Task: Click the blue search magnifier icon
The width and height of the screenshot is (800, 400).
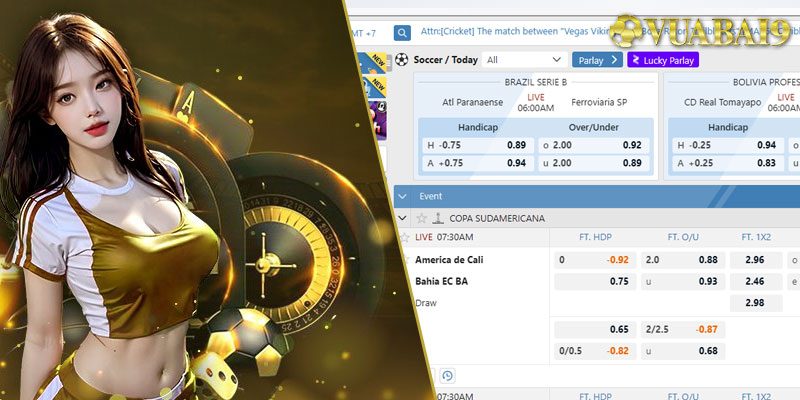Action: [402, 33]
